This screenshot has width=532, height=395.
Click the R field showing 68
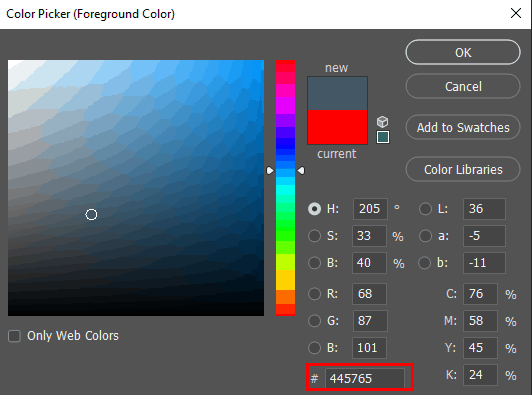point(369,294)
